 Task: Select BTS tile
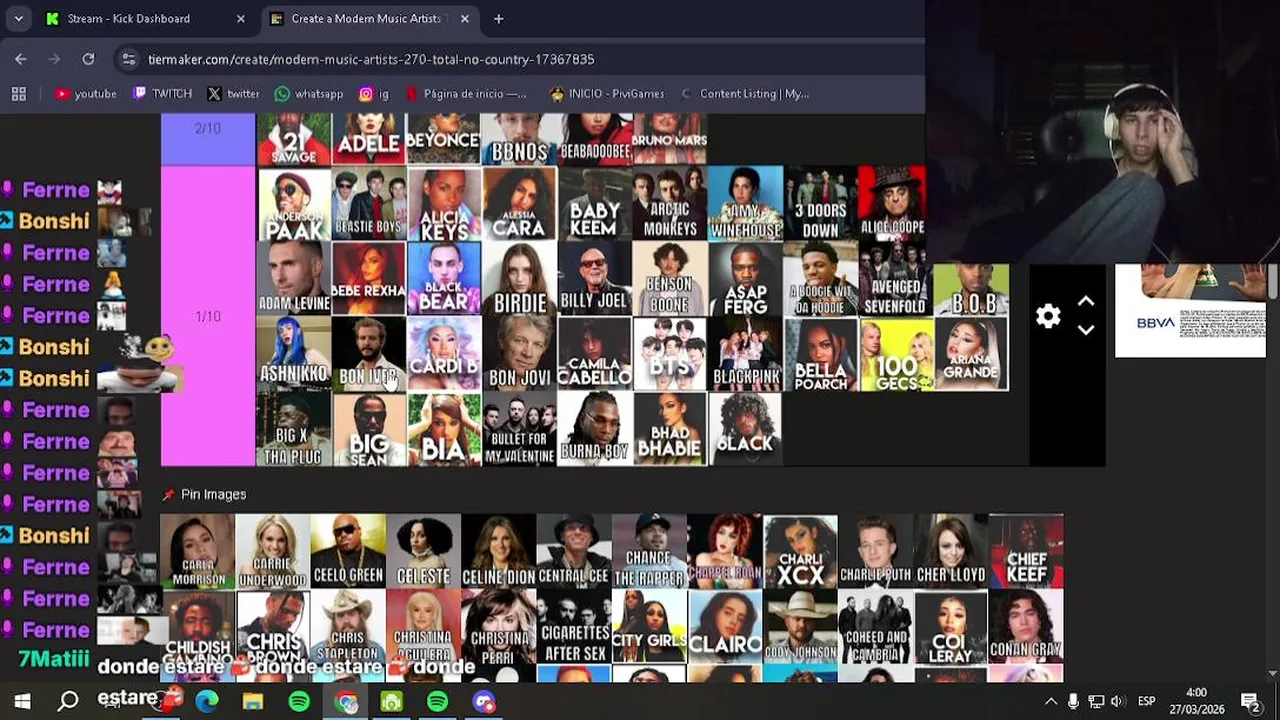(669, 354)
